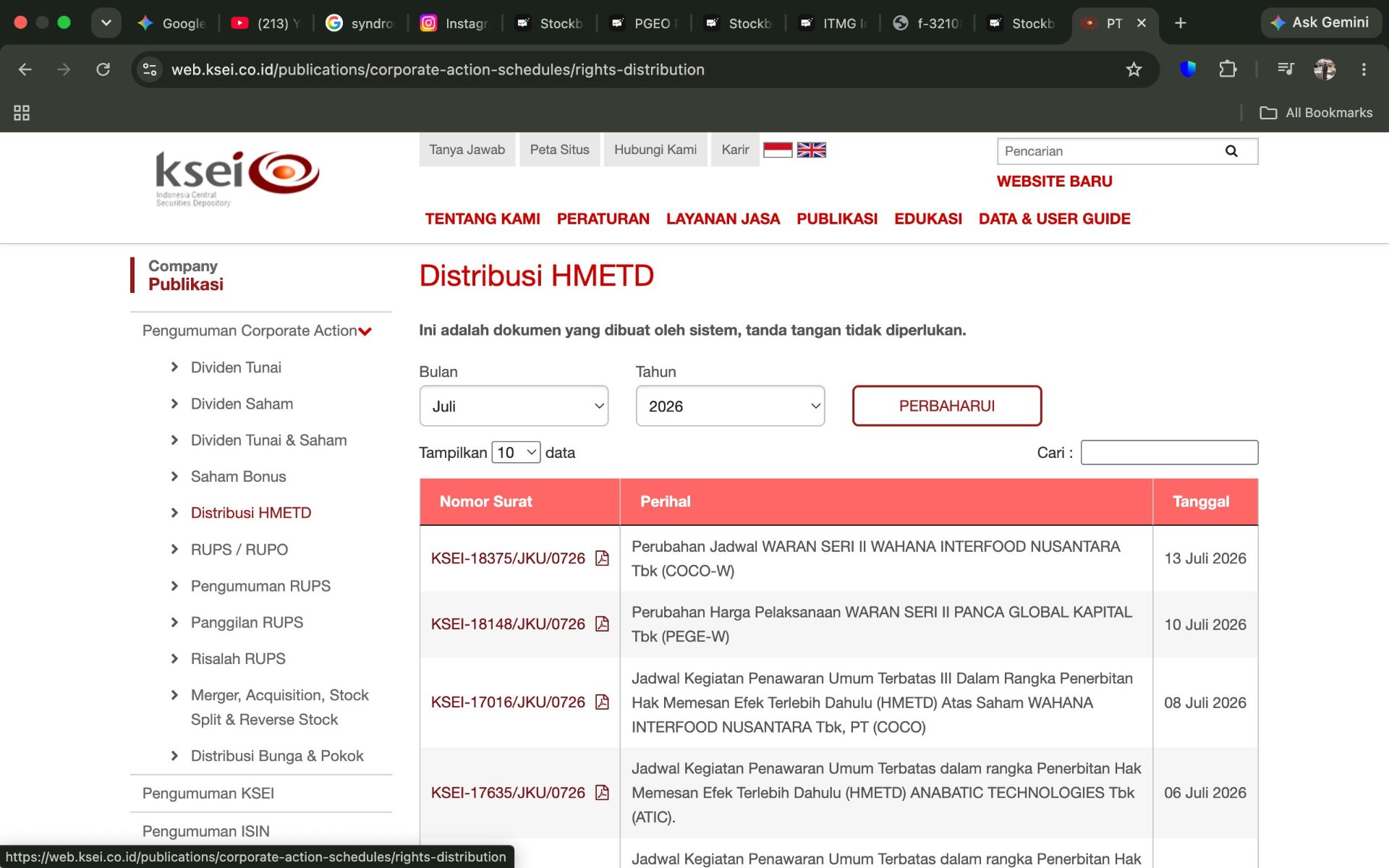
Task: Switch to the ITMG tab
Action: click(832, 23)
